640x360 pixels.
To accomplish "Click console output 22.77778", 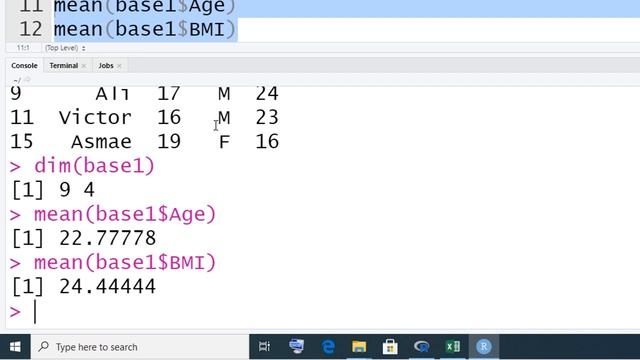I will point(107,238).
